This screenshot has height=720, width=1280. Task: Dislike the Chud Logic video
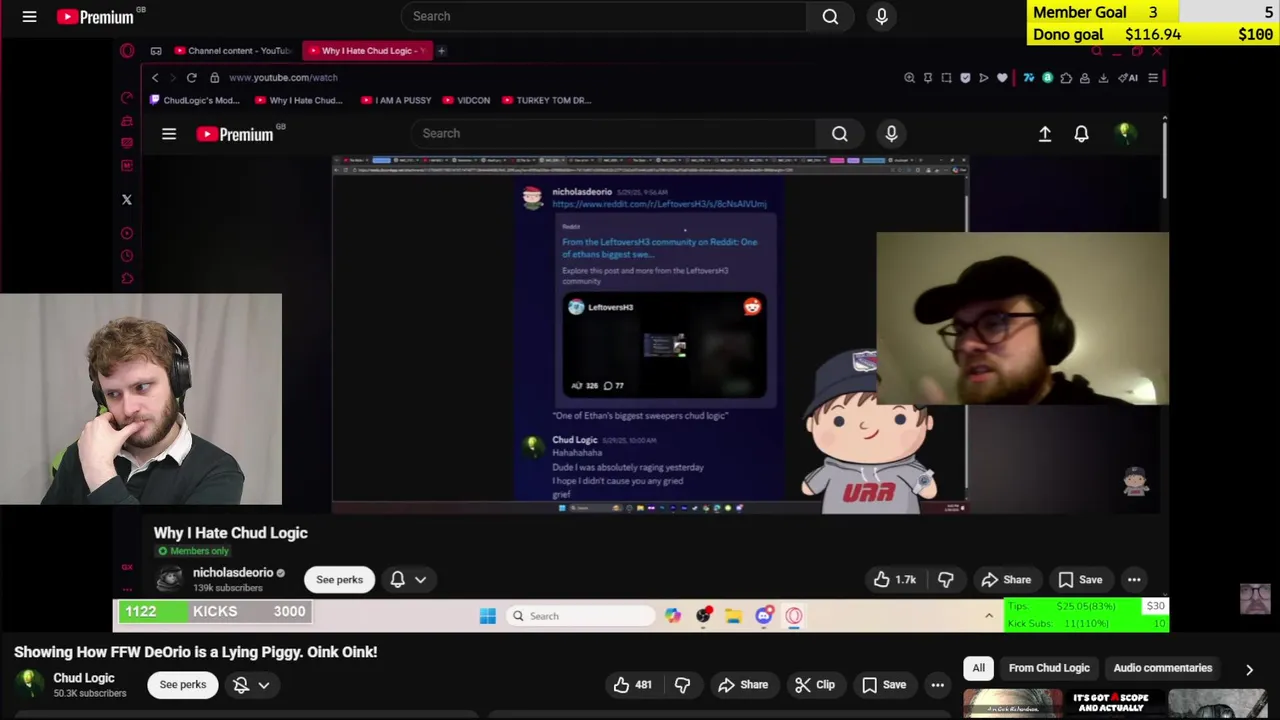pos(683,685)
